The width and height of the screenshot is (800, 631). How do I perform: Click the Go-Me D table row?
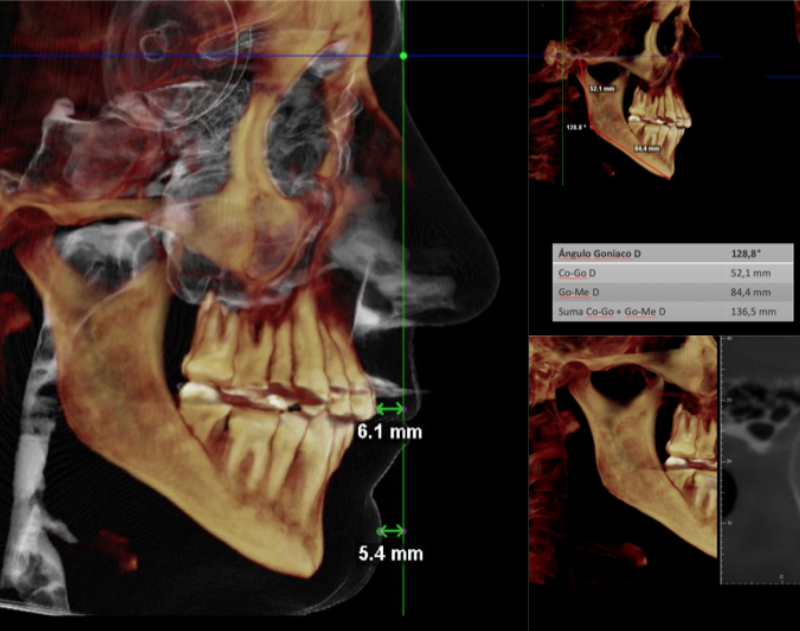click(672, 292)
